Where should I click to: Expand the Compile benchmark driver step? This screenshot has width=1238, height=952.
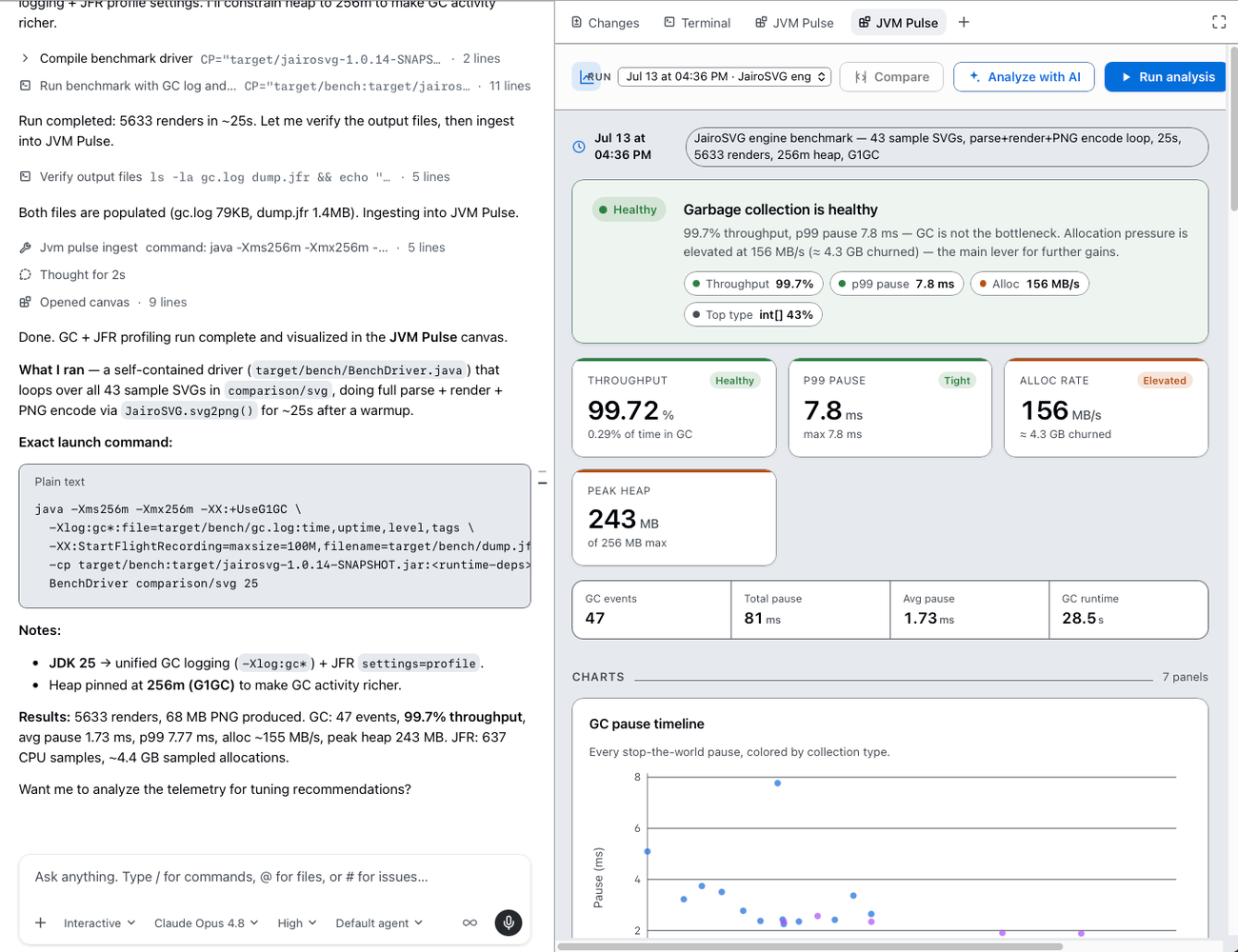click(25, 59)
